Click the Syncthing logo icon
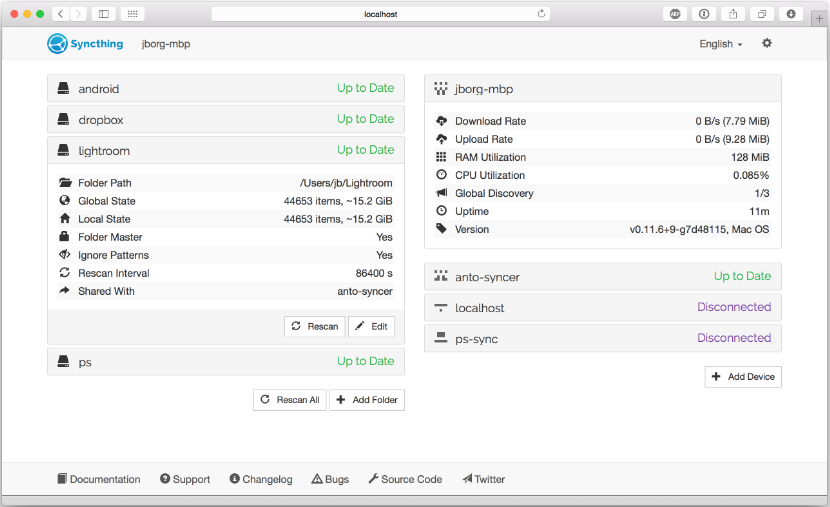Image resolution: width=830 pixels, height=507 pixels. (57, 44)
